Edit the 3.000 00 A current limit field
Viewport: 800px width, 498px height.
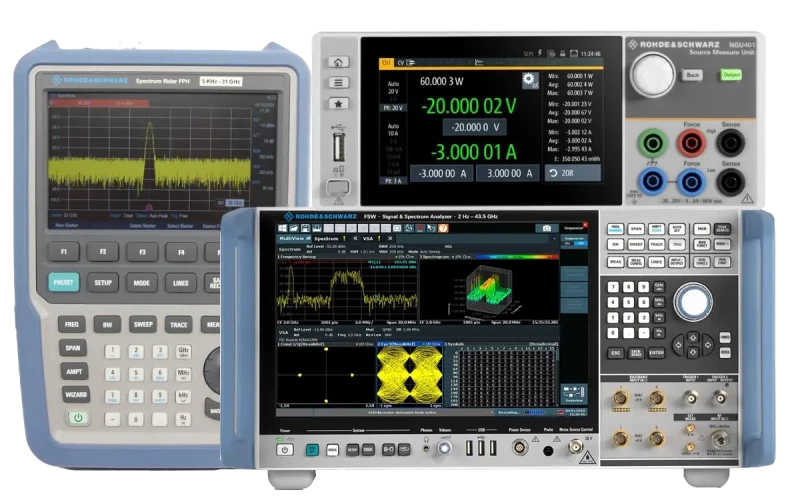click(x=509, y=173)
